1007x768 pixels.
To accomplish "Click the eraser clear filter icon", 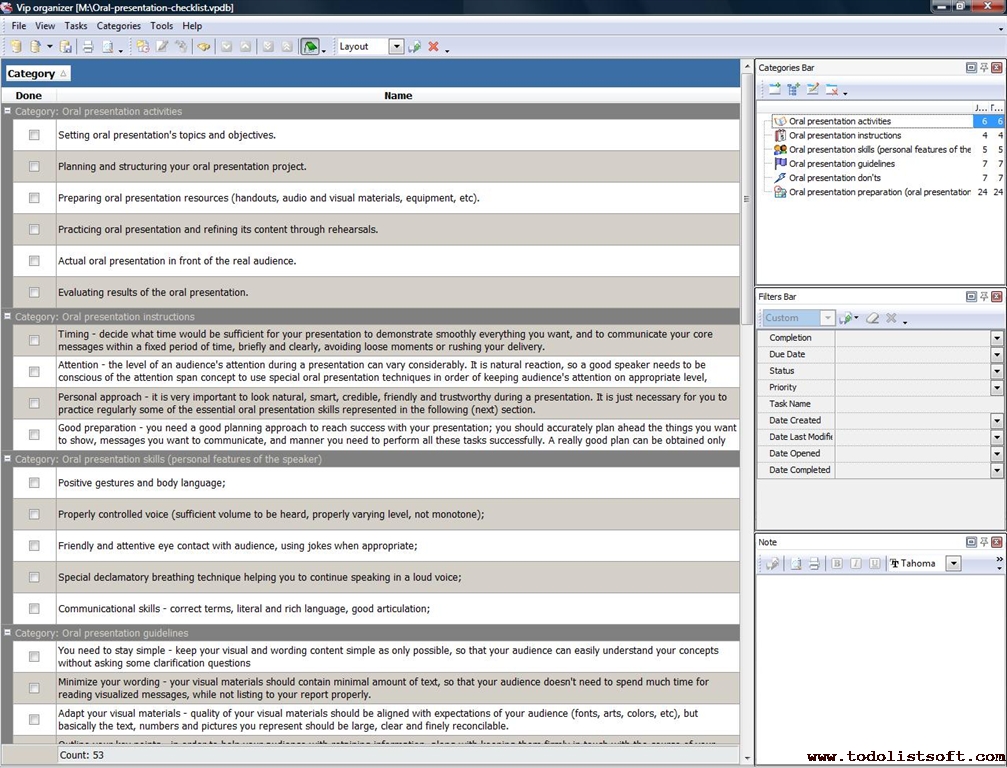I will click(x=872, y=318).
